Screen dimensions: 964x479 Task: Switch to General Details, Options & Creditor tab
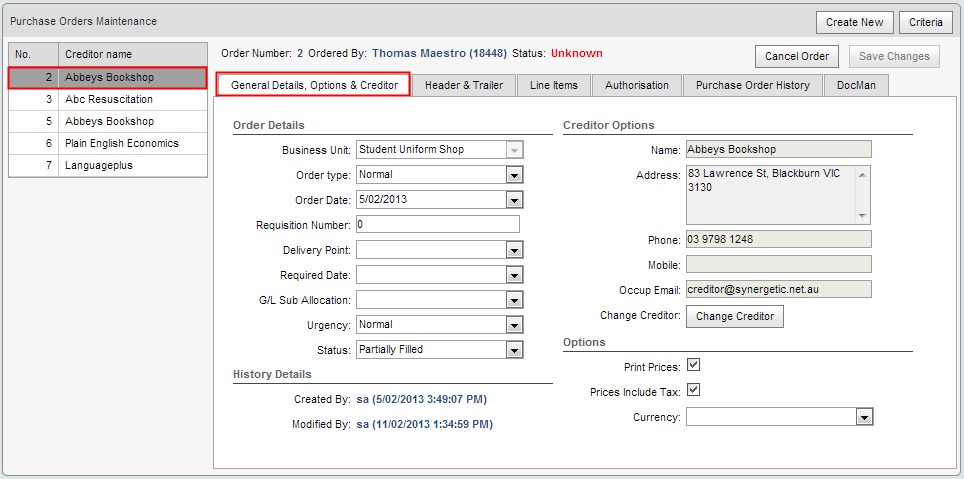pos(314,85)
